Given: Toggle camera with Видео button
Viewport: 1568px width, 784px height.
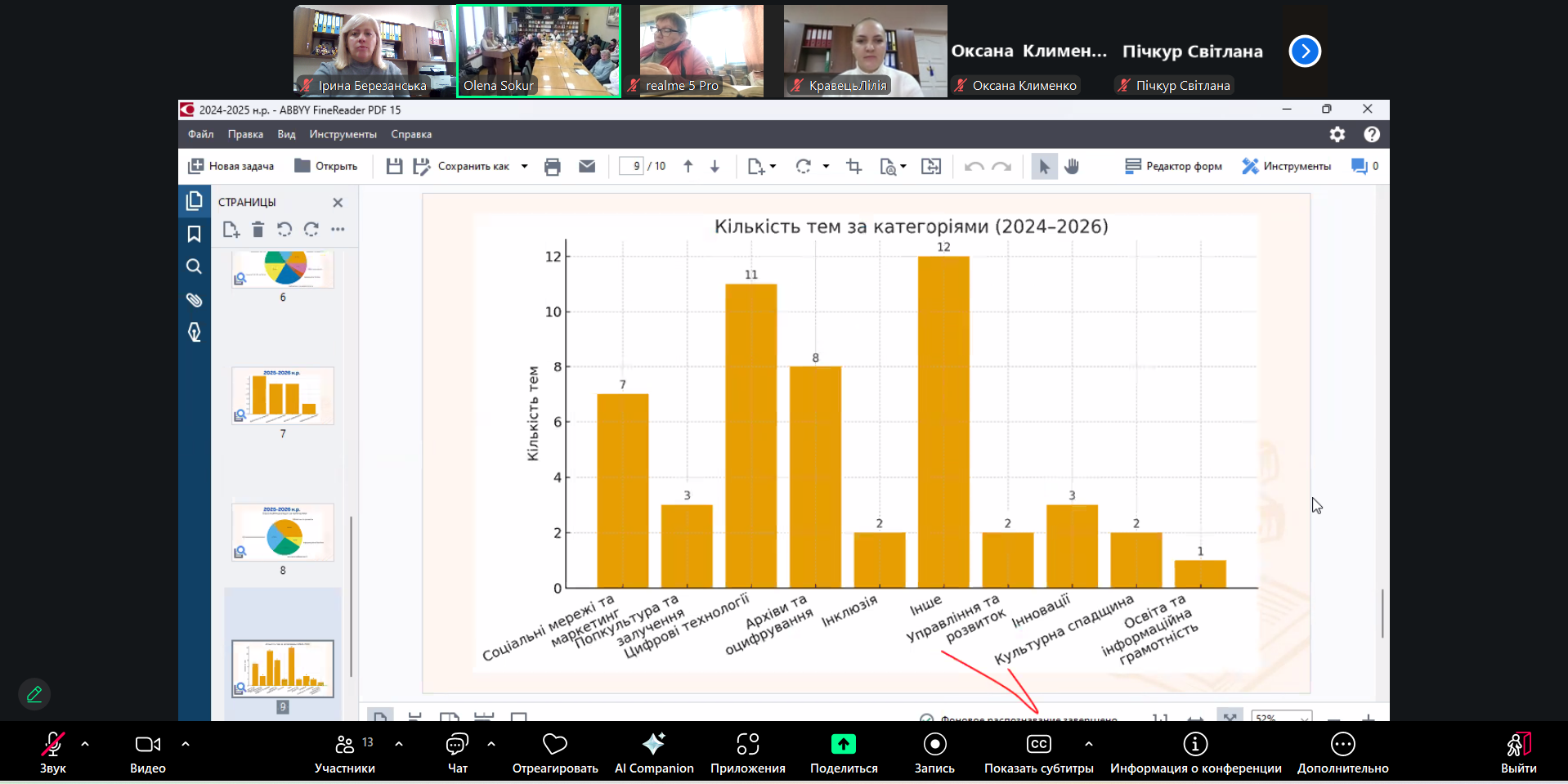Looking at the screenshot, I should click(147, 752).
